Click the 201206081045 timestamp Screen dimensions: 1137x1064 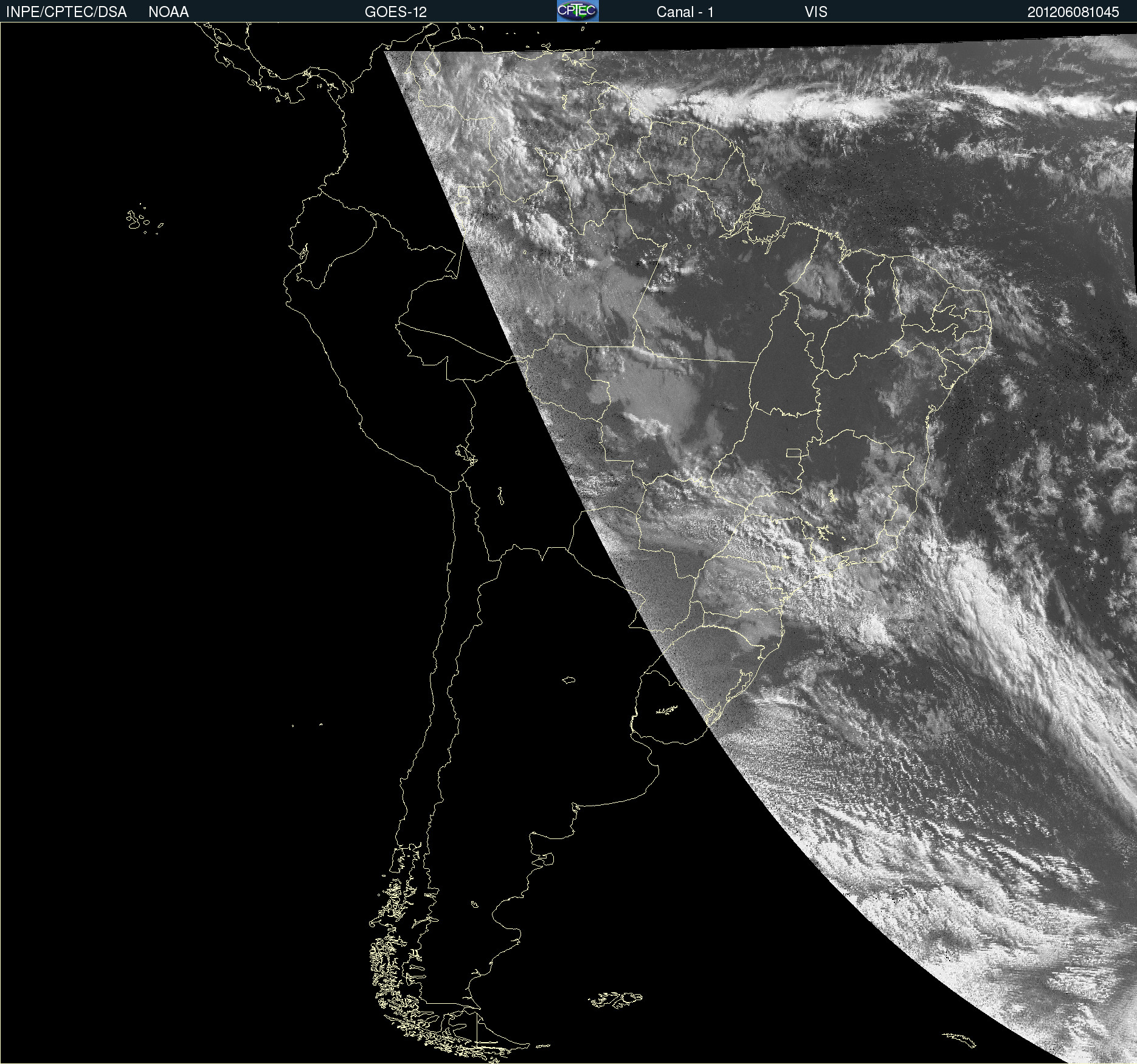click(x=1073, y=12)
